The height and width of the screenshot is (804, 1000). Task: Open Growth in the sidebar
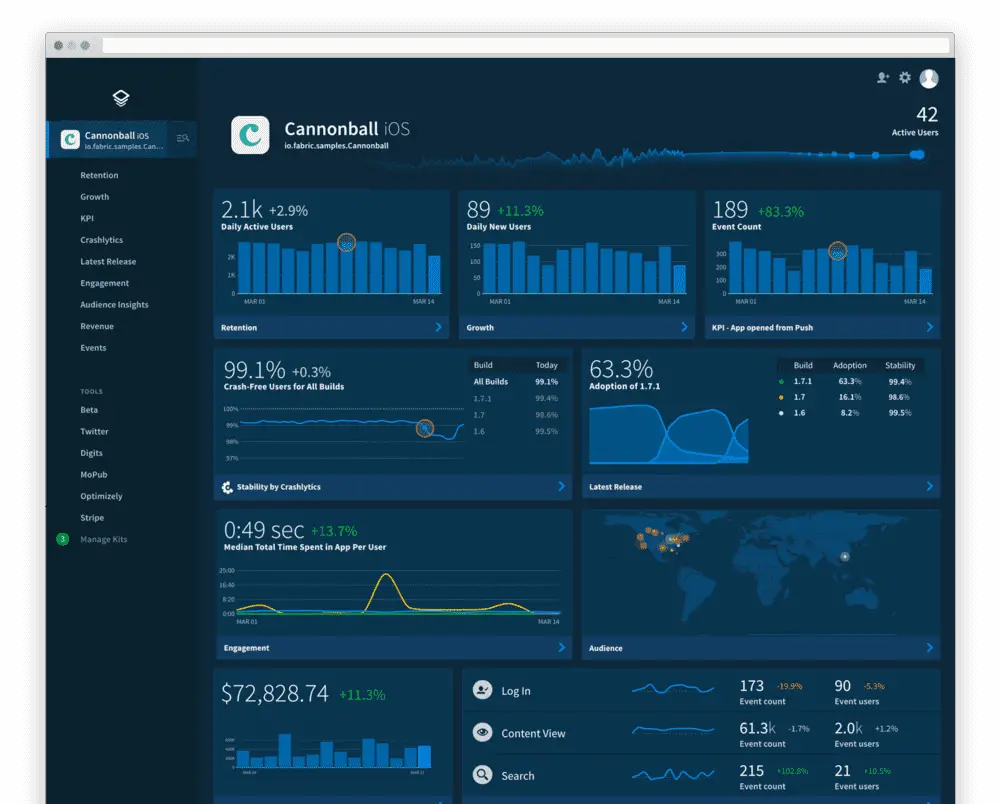pos(94,197)
